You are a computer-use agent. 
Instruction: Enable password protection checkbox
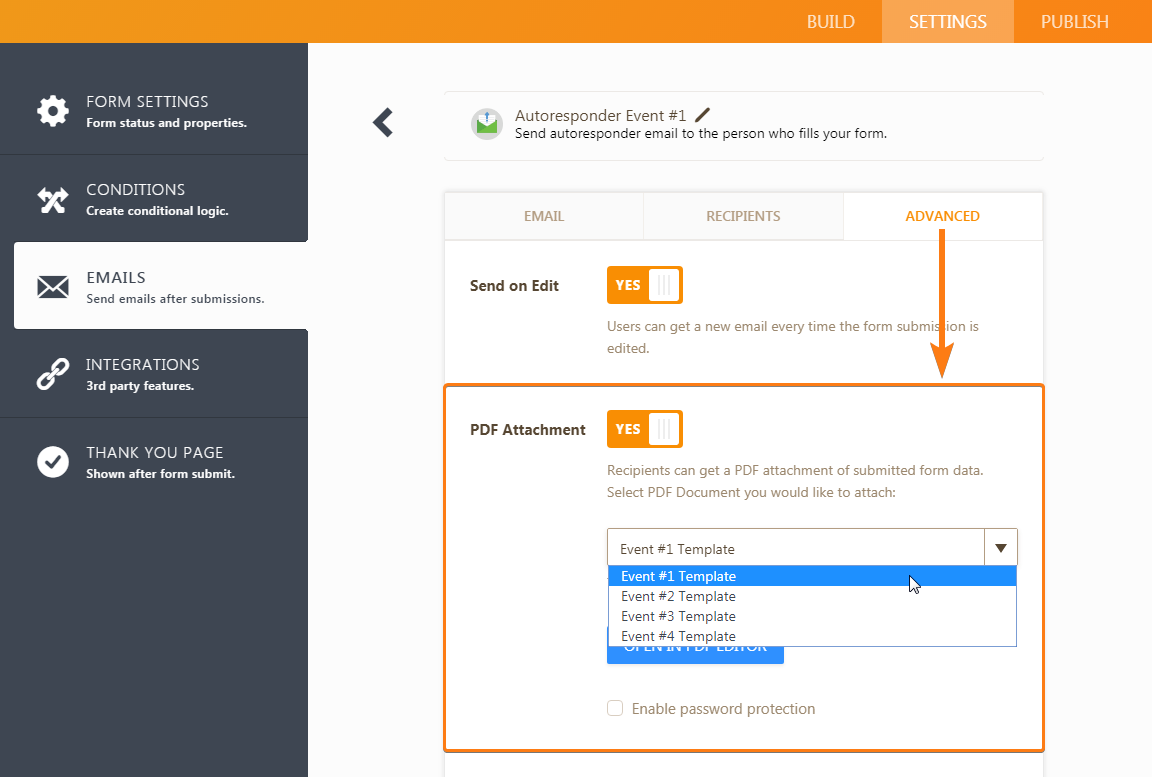pos(615,709)
